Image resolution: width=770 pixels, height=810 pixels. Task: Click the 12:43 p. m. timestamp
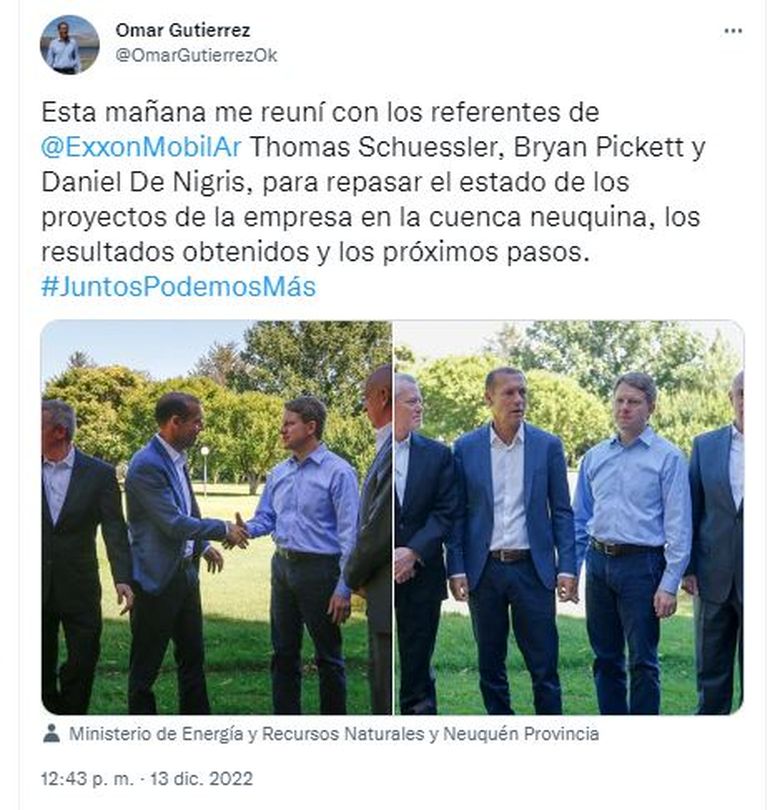point(87,778)
